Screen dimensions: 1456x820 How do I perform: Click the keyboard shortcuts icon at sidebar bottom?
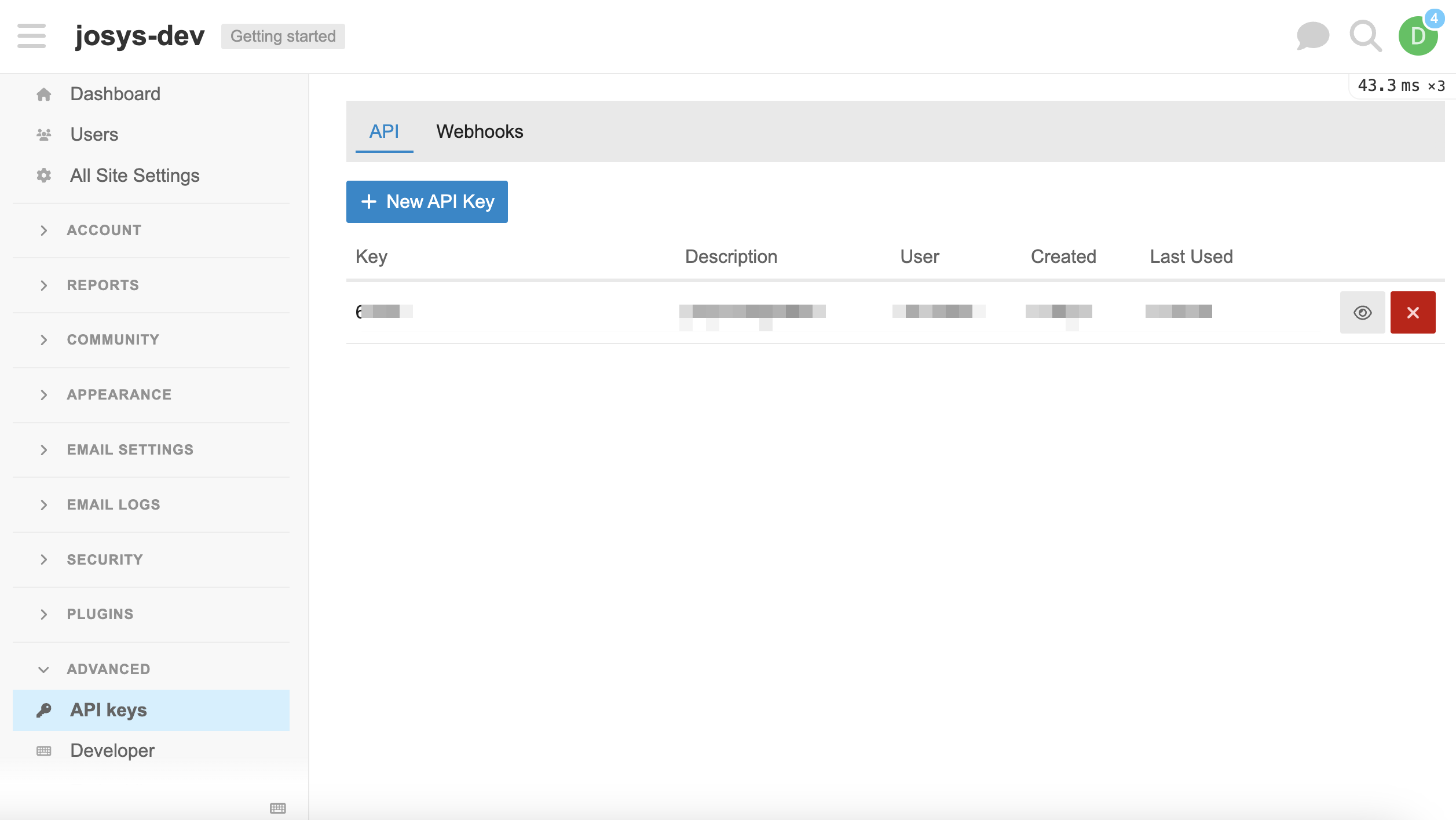pos(278,808)
